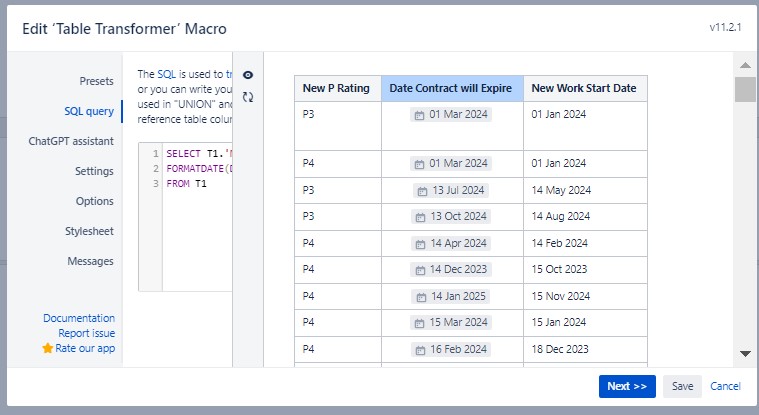759x415 pixels.
Task: Open the ChatGPT assistant tab
Action: 71,141
